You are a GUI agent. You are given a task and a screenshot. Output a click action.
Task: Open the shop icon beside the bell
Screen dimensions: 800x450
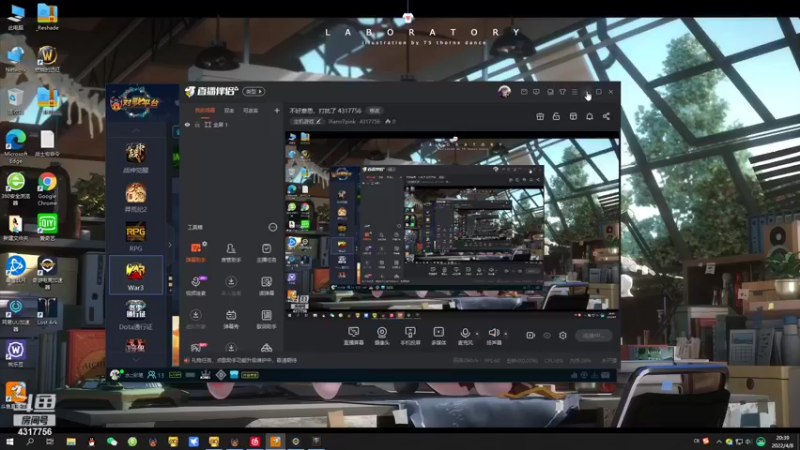573,116
